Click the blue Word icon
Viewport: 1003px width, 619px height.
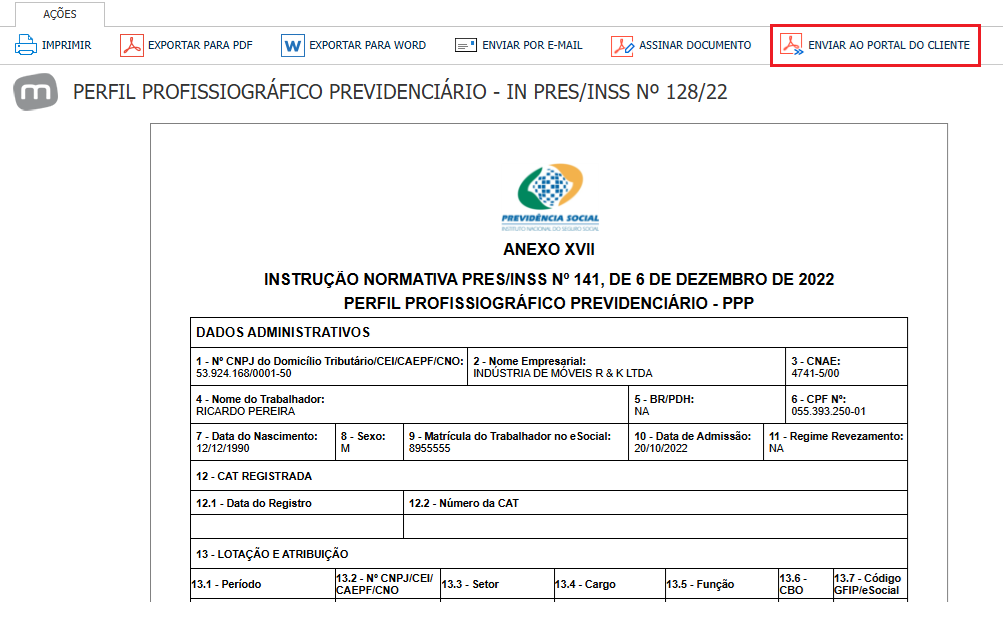coord(293,45)
